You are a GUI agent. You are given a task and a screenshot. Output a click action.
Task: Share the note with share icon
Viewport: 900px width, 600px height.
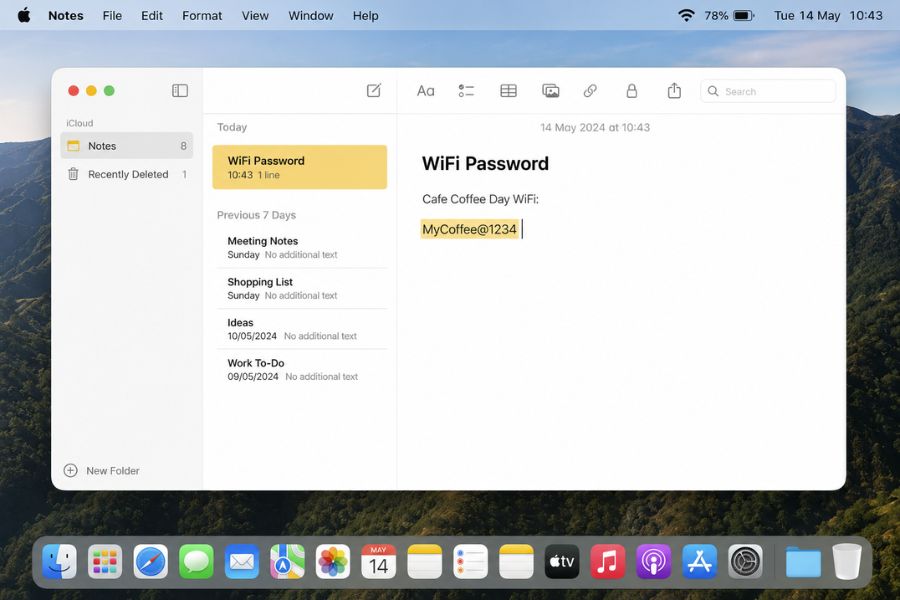674,91
